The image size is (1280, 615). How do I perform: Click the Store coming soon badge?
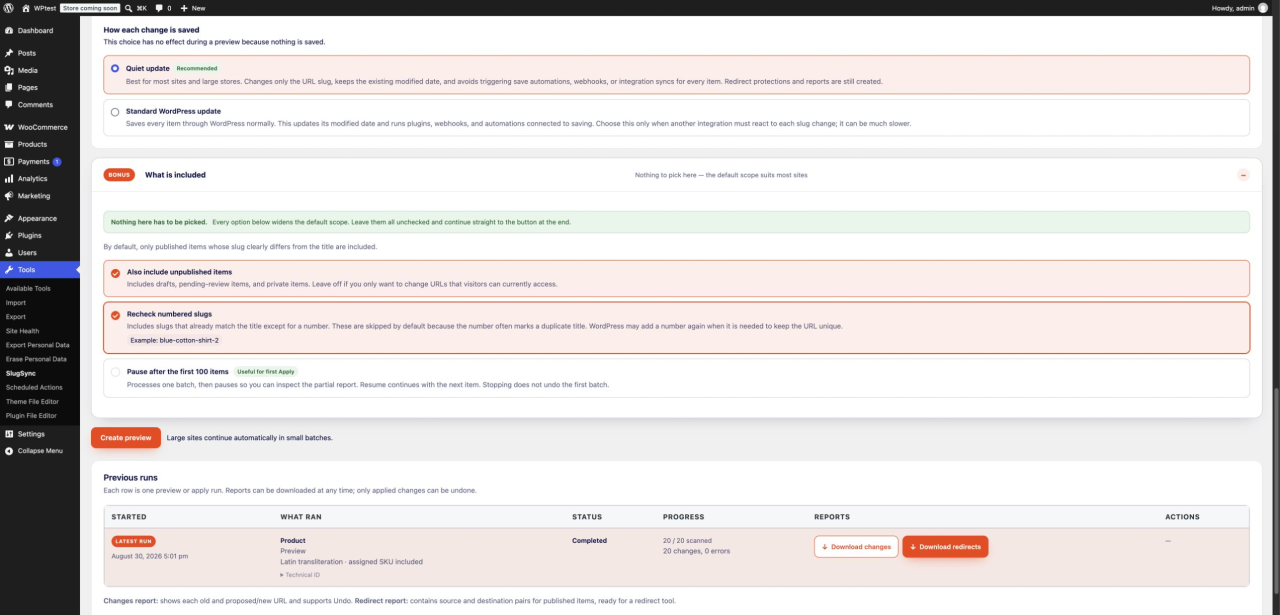pos(91,8)
